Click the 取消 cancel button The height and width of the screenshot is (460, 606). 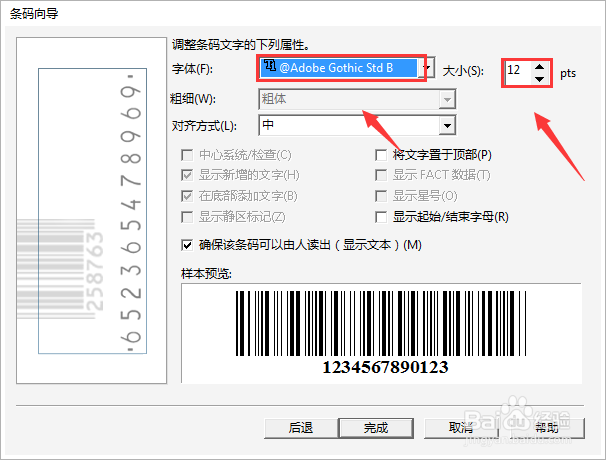[x=461, y=428]
